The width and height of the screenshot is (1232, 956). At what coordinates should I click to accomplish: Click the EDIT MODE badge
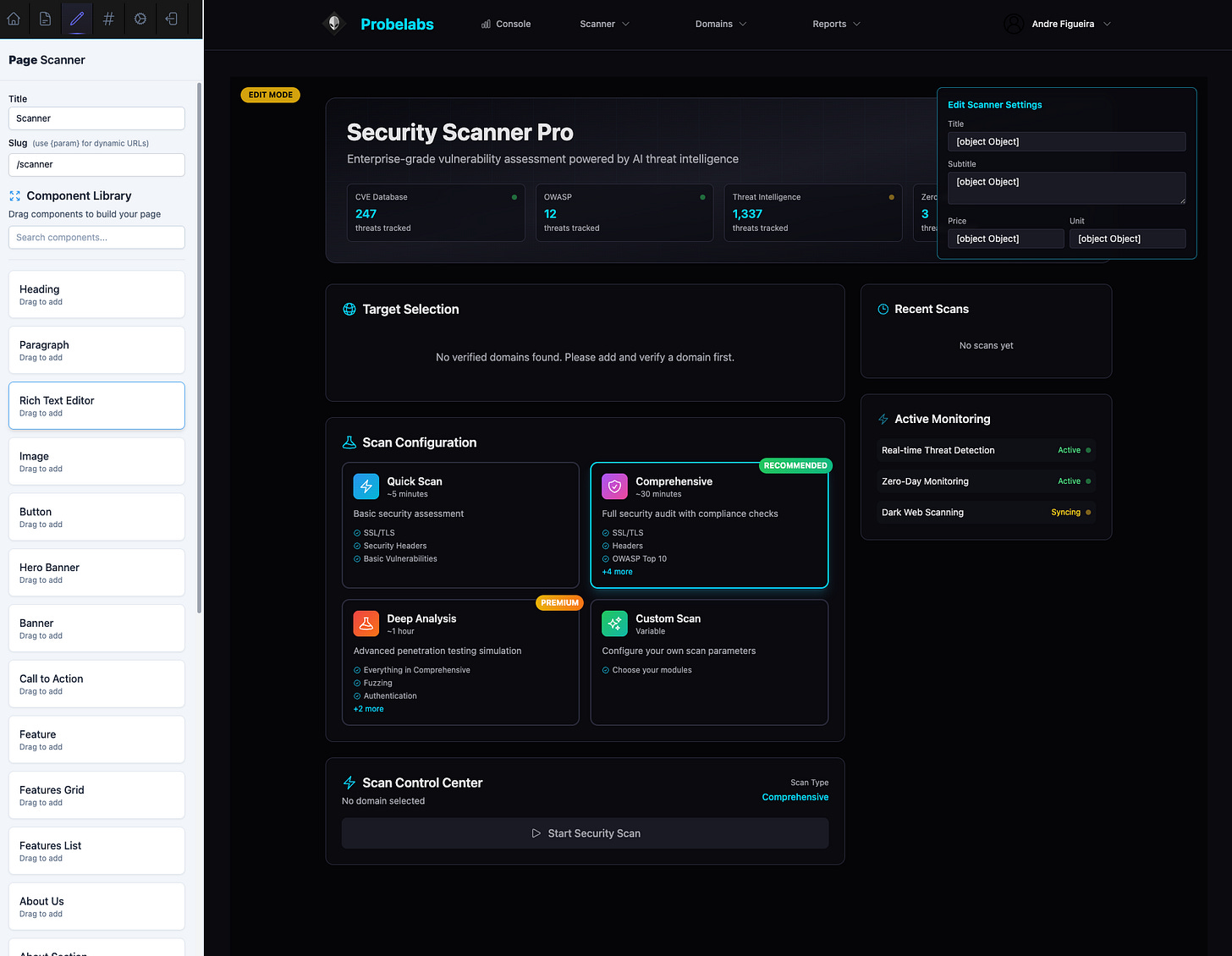tap(271, 95)
